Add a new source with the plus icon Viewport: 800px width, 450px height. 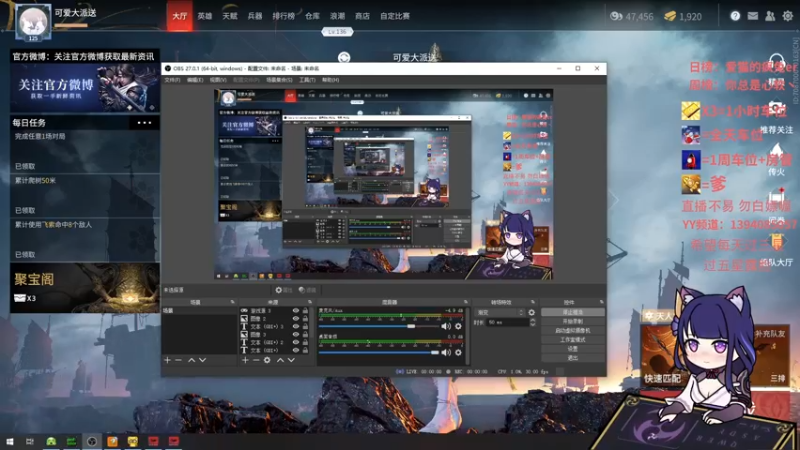[245, 360]
